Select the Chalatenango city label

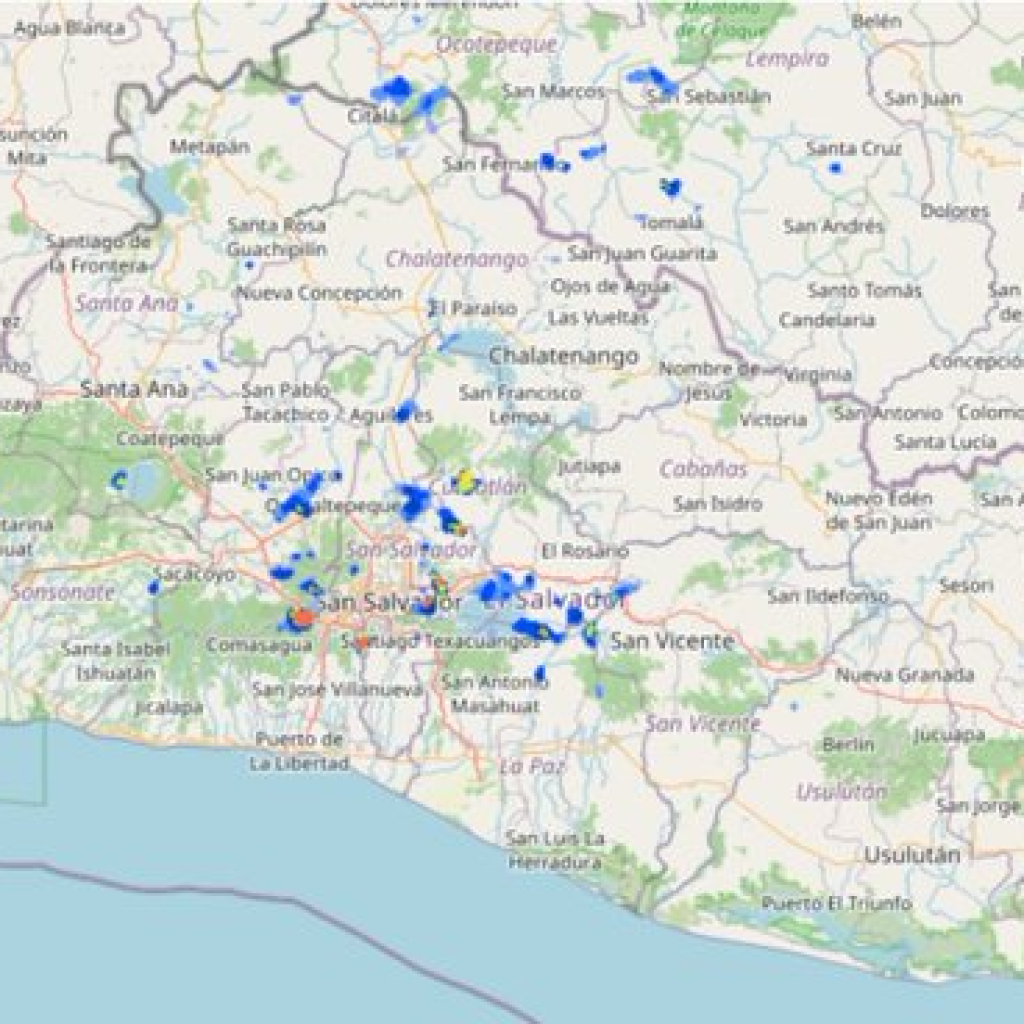(564, 356)
